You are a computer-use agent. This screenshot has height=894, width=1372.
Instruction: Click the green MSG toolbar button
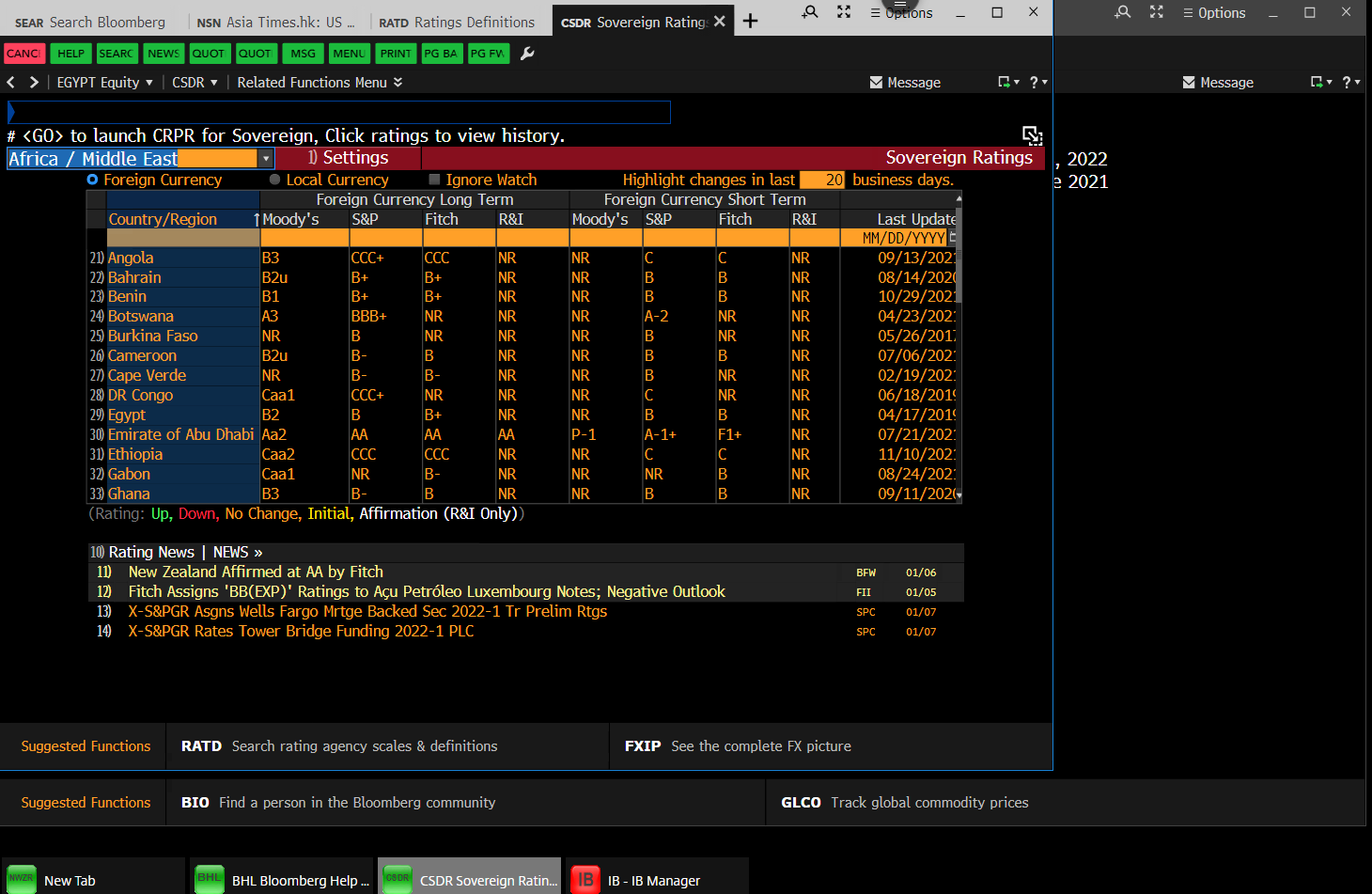pos(304,54)
